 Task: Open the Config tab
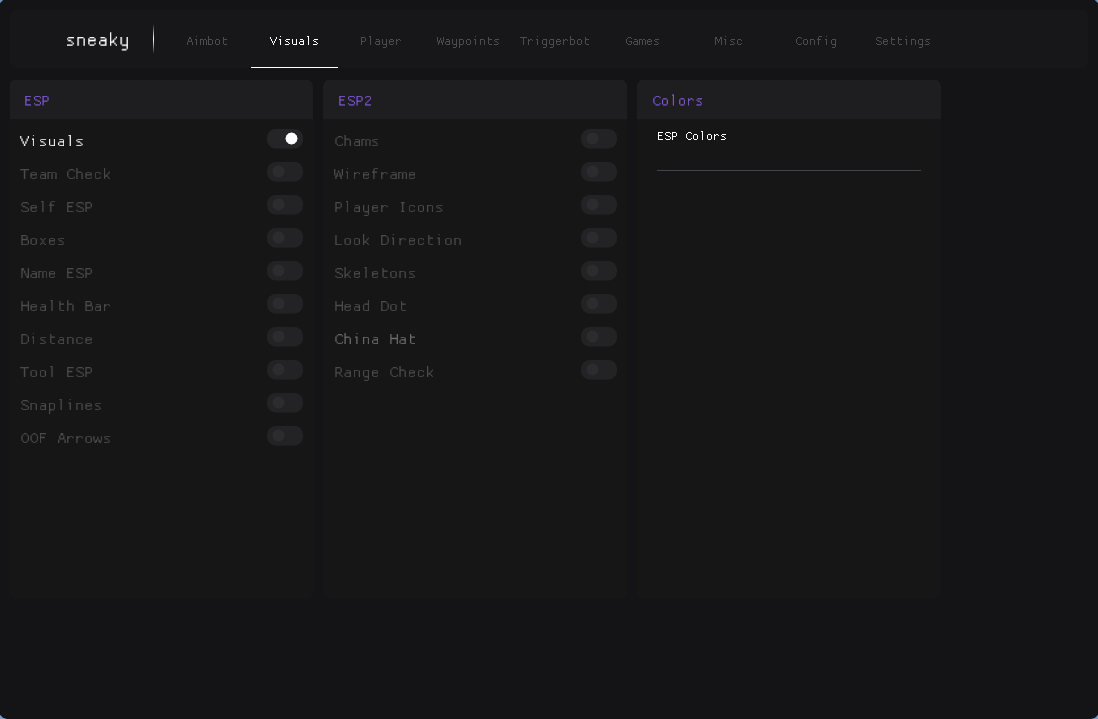[816, 41]
